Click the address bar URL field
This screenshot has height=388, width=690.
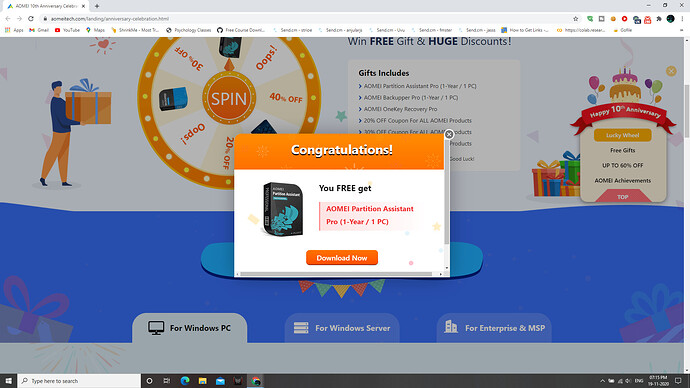308,19
